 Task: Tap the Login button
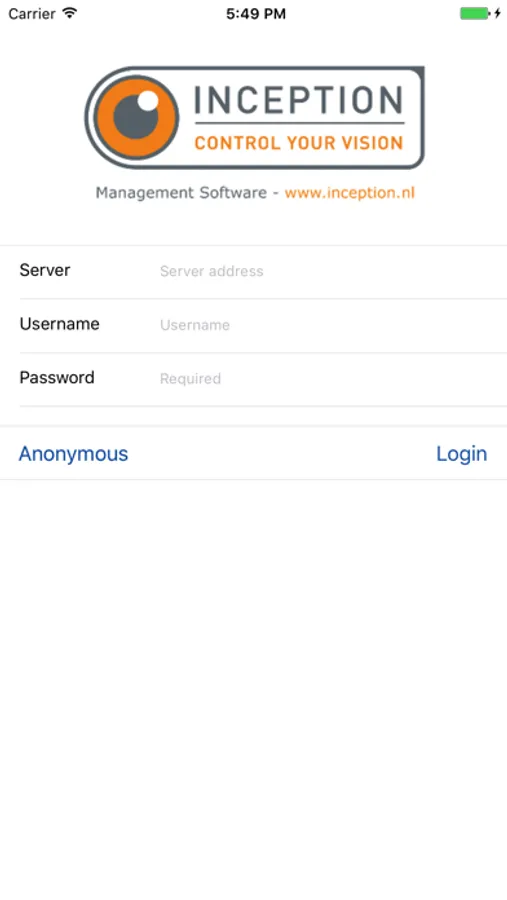point(462,454)
